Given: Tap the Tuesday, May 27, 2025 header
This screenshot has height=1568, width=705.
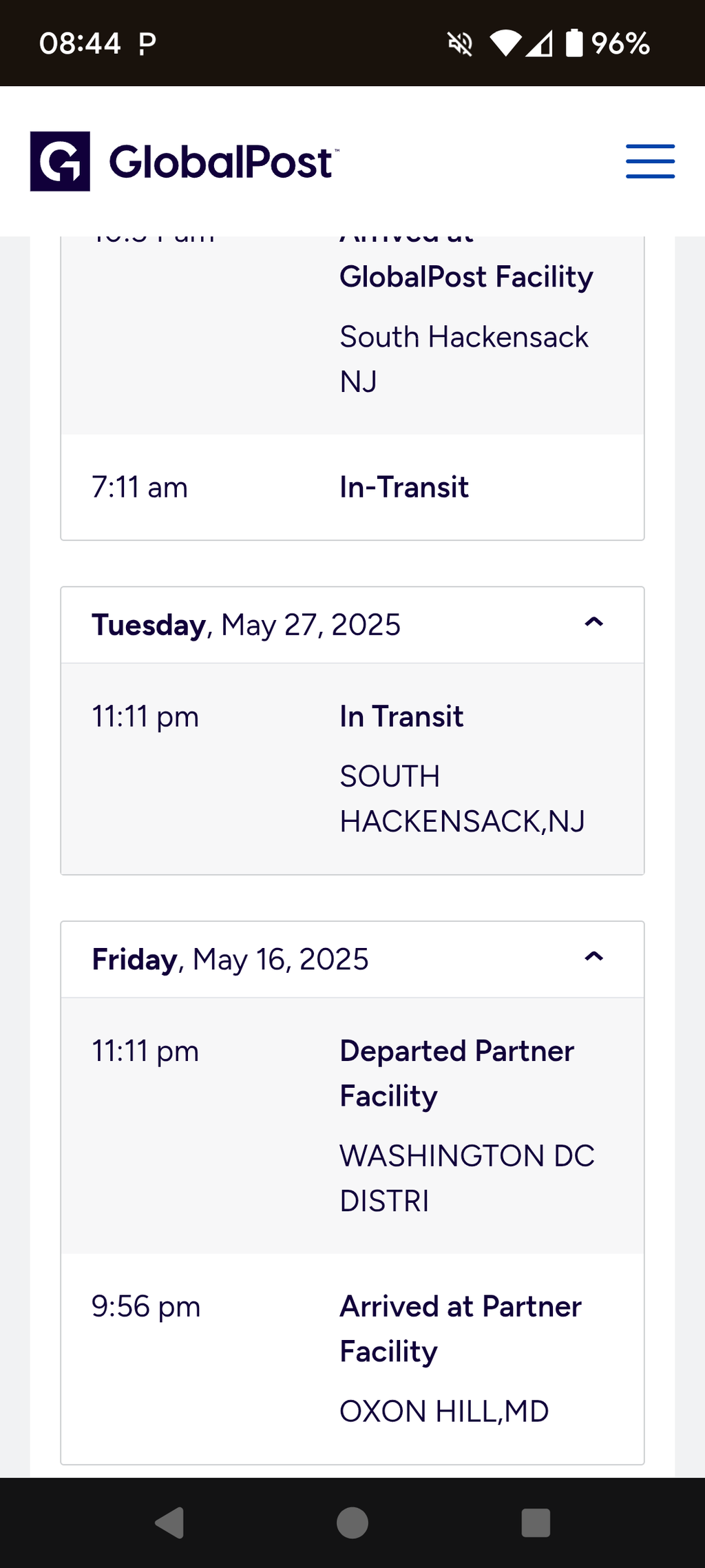Looking at the screenshot, I should click(x=352, y=625).
